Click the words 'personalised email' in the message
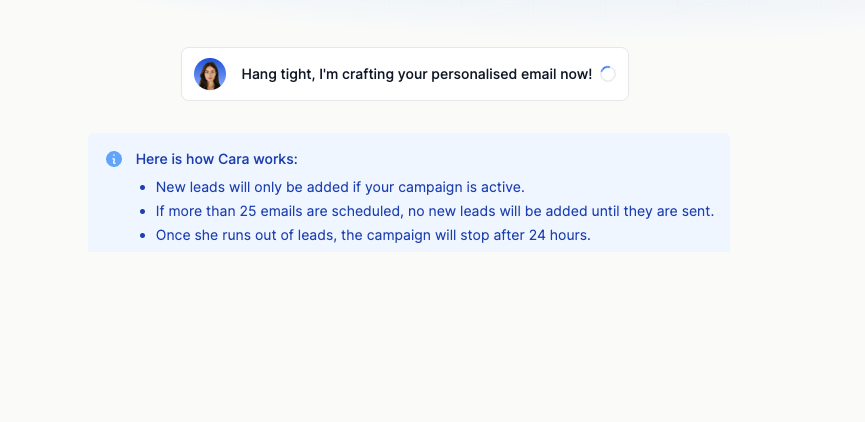The image size is (865, 422). (x=498, y=74)
